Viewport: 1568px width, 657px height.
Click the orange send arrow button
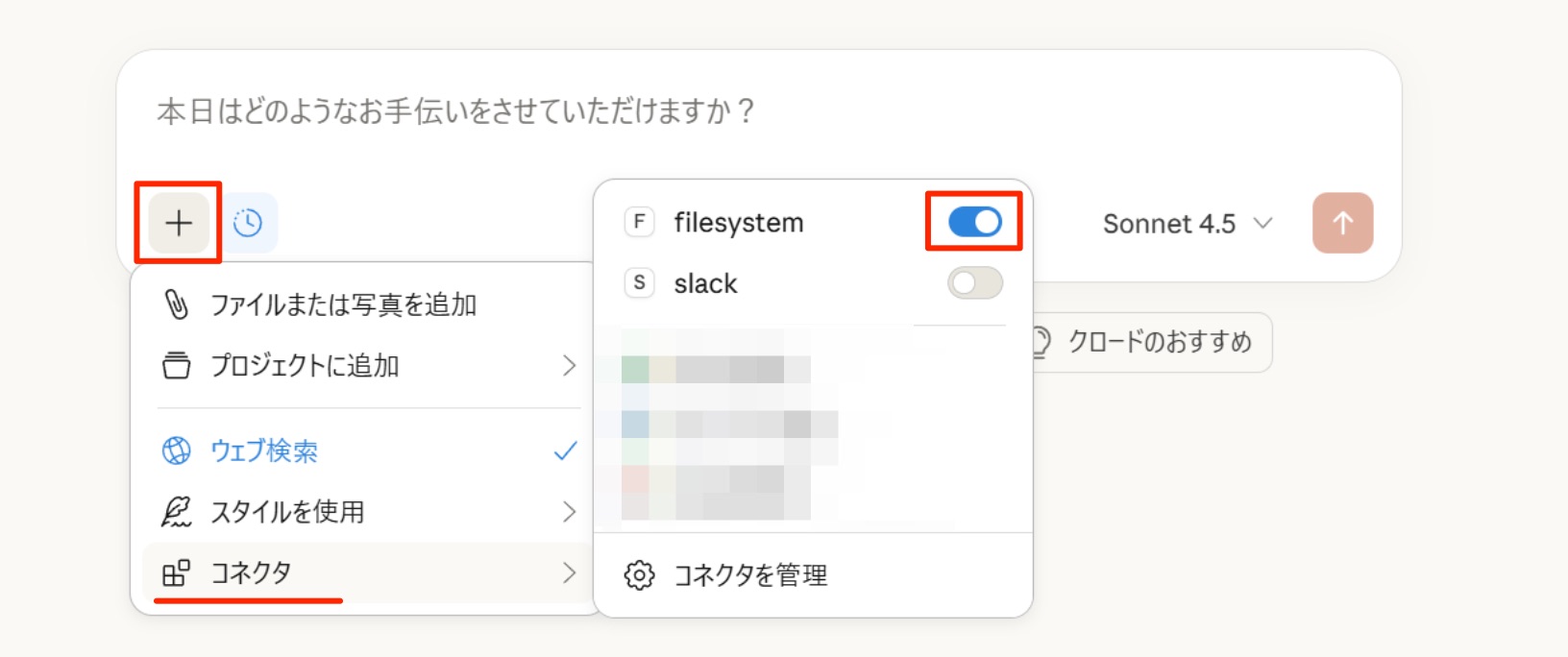click(x=1342, y=223)
